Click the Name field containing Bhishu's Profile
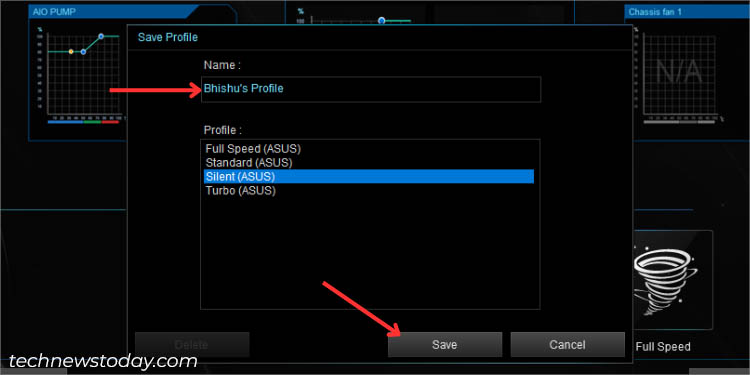The width and height of the screenshot is (750, 375). pos(371,89)
